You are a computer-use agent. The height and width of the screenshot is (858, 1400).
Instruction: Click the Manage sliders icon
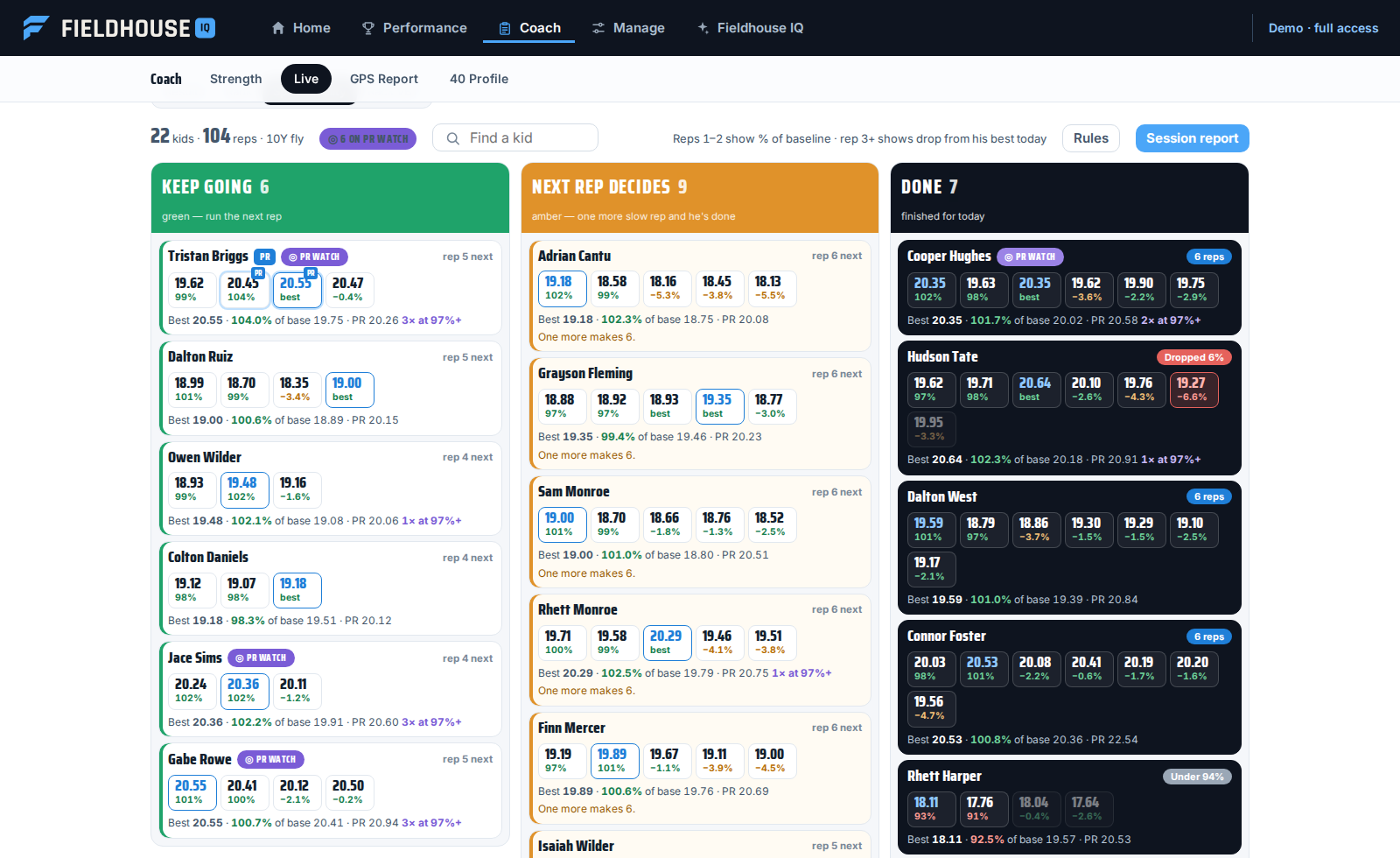click(598, 28)
